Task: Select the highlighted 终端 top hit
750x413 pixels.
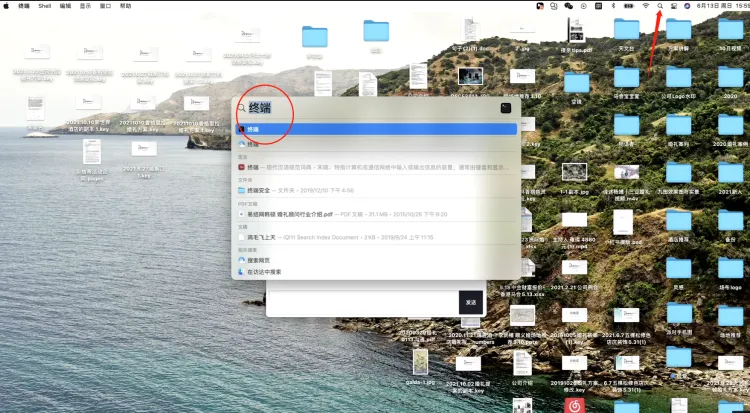Action: [x=376, y=129]
